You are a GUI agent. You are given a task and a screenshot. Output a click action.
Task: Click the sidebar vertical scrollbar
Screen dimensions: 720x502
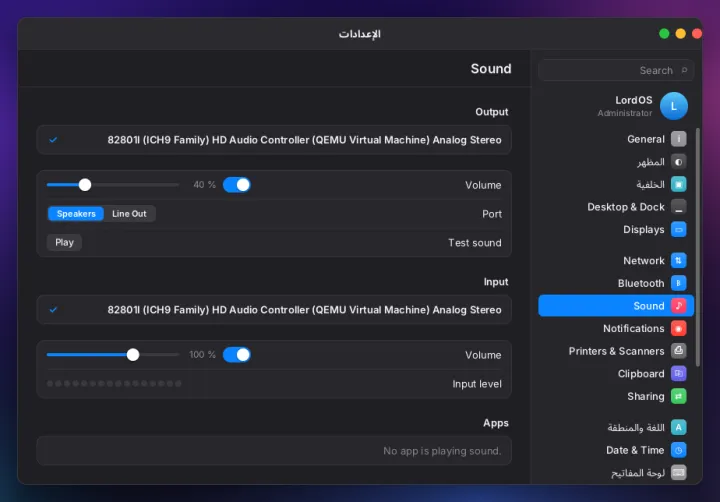[x=698, y=247]
